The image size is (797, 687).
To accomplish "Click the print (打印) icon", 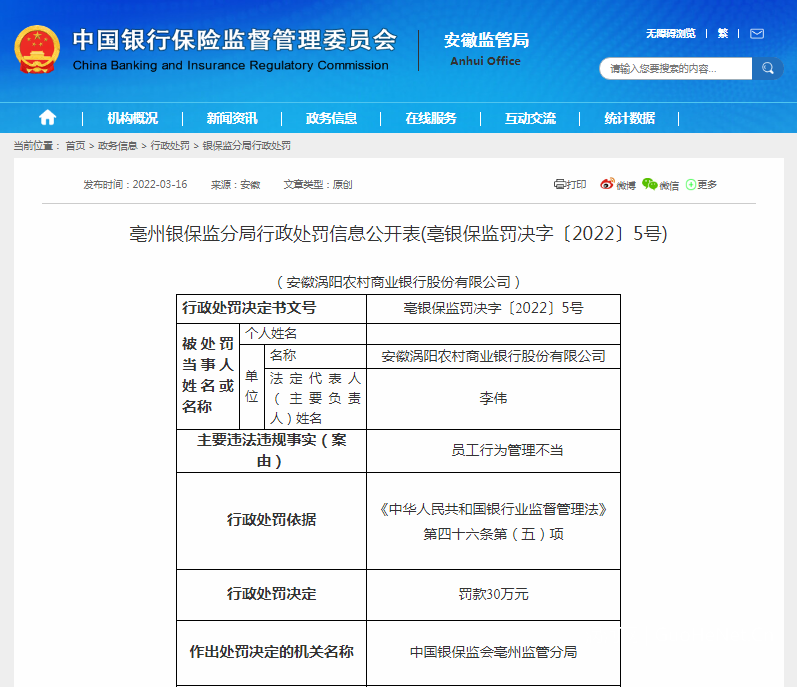I will (570, 184).
